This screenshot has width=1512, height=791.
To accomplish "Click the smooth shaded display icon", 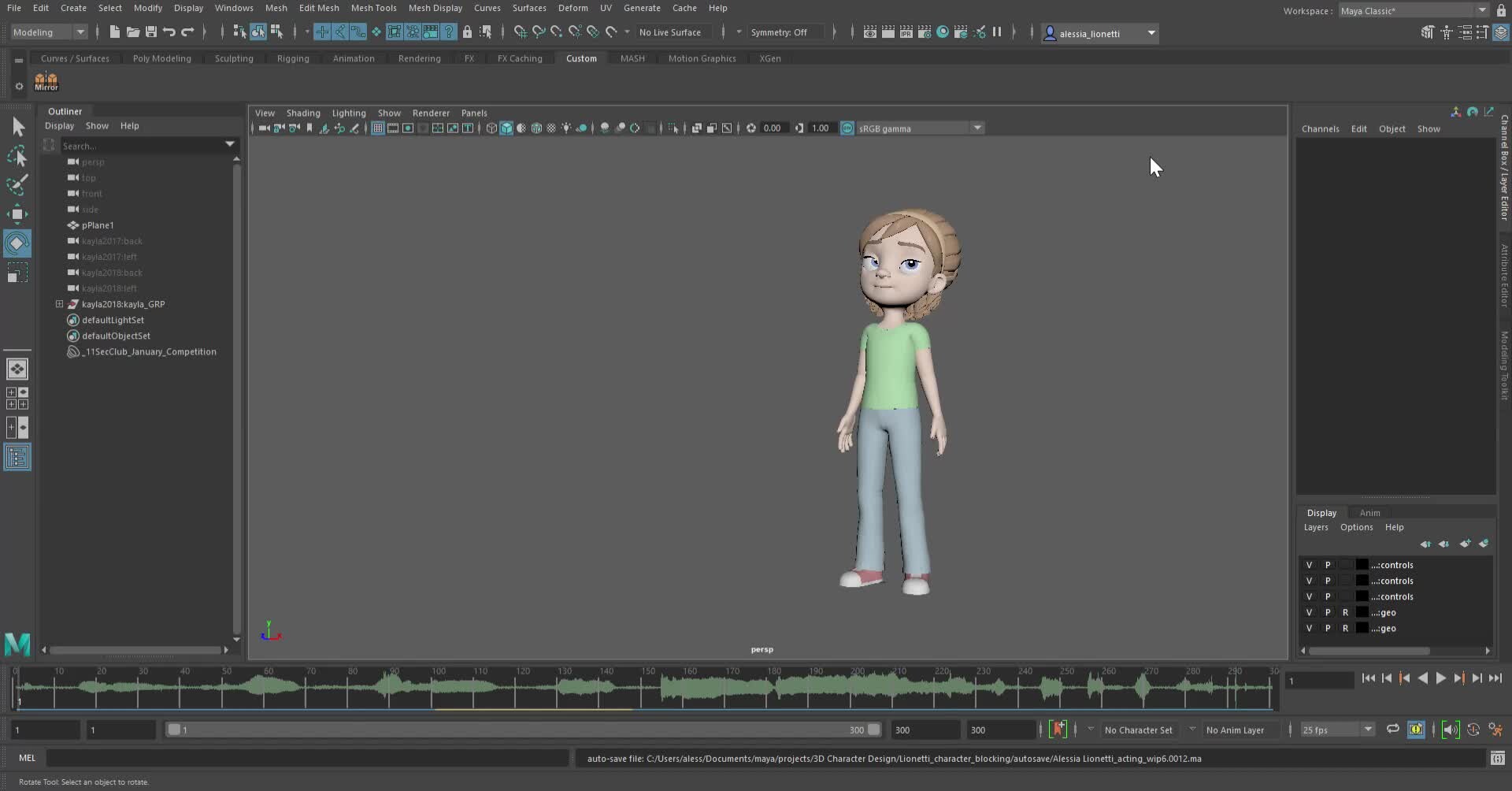I will coord(506,128).
